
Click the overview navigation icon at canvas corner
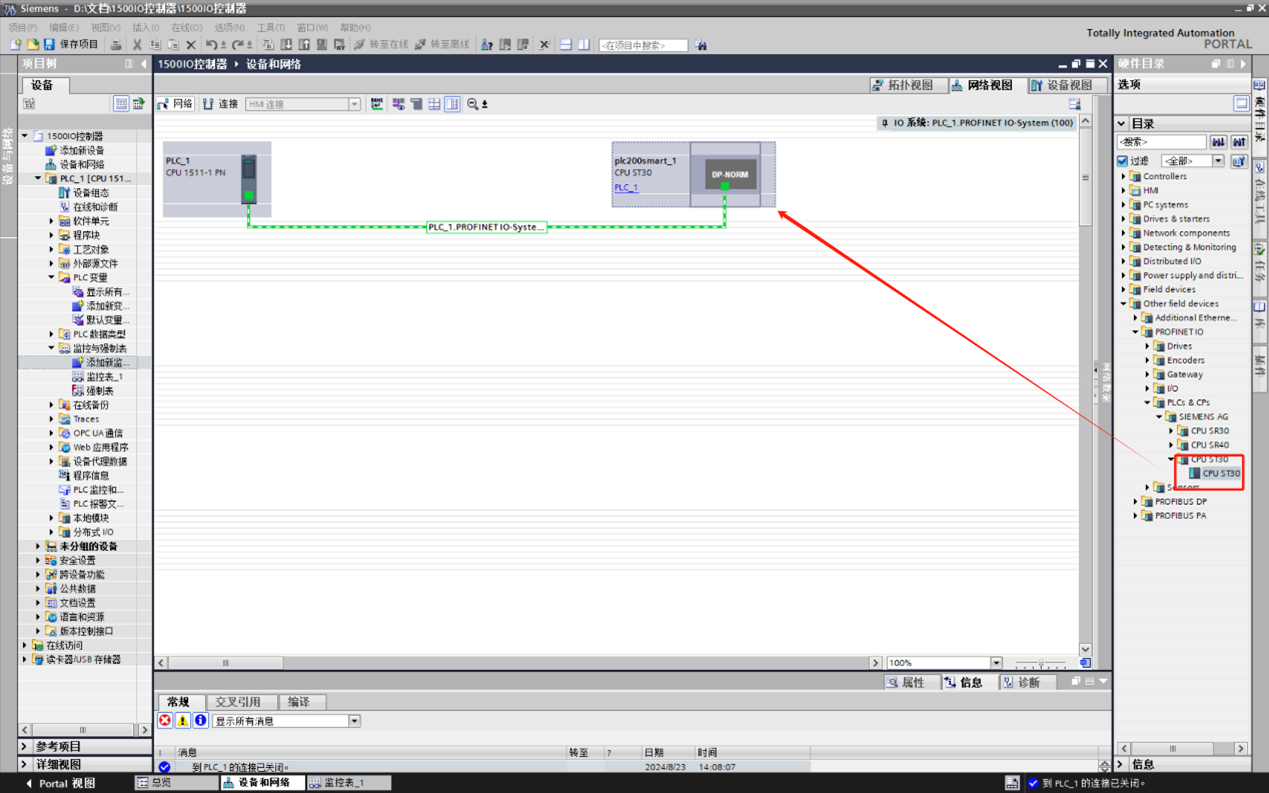[1085, 663]
